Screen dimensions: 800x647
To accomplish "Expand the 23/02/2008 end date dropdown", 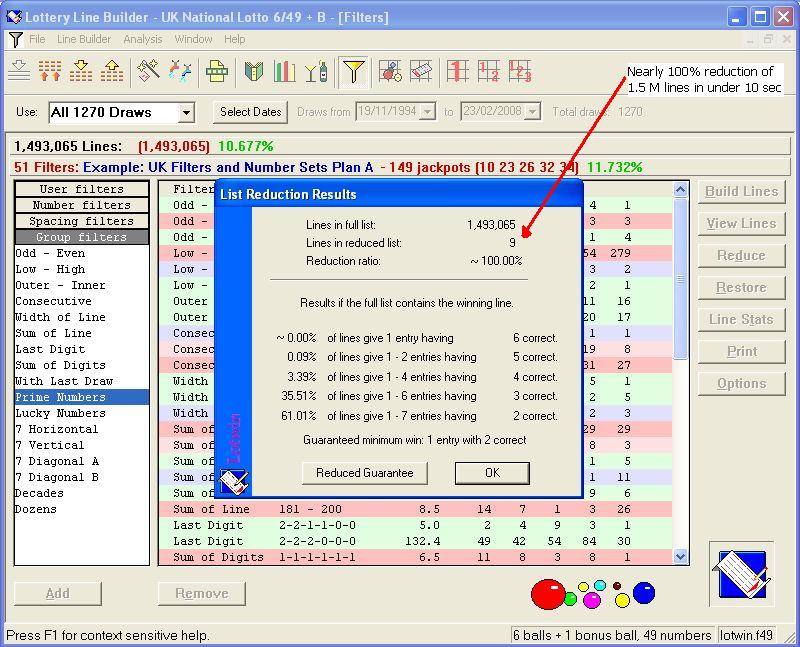I will coord(531,112).
